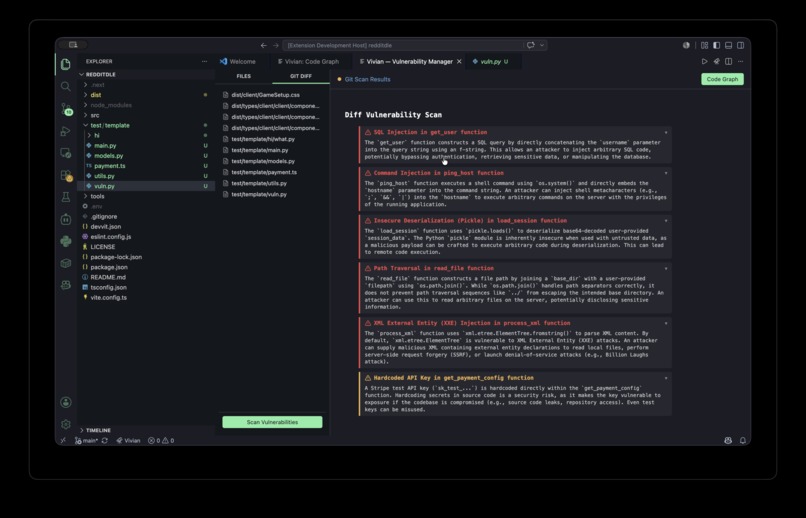Go forward with the right arrow in the title bar
Image resolution: width=806 pixels, height=518 pixels.
click(276, 45)
